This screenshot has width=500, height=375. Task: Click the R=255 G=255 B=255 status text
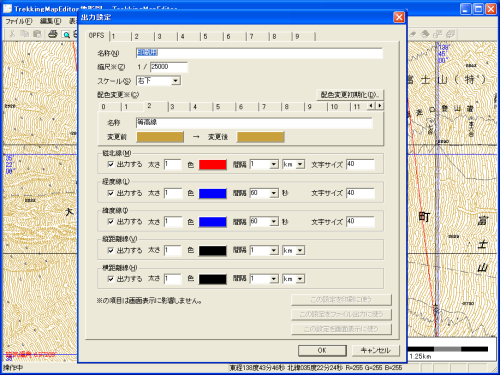(x=374, y=368)
